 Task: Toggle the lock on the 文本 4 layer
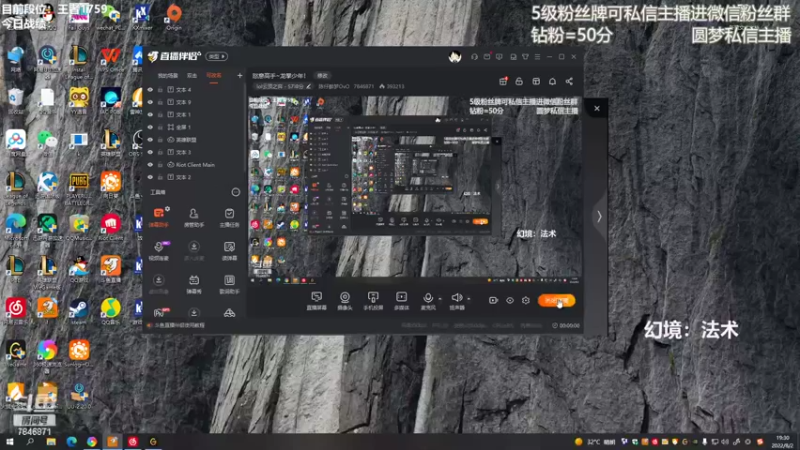[160, 90]
